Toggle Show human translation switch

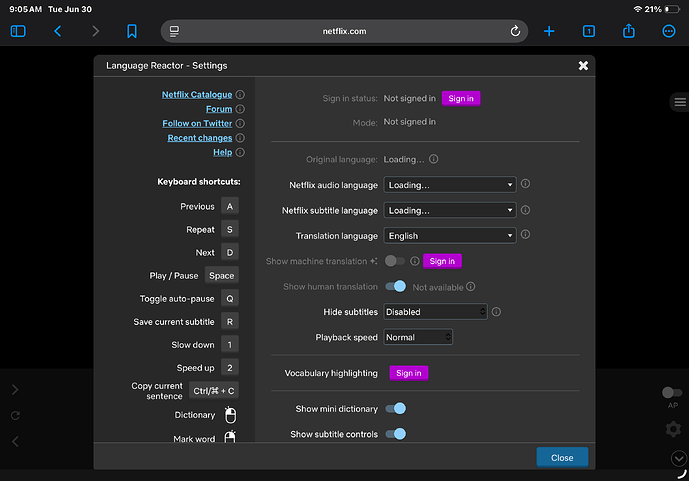click(395, 286)
